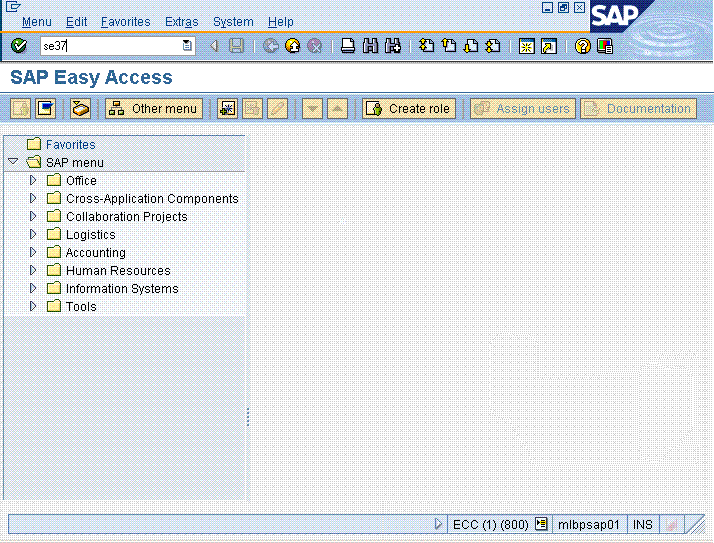Click the Find binoculars icon

coord(370,46)
